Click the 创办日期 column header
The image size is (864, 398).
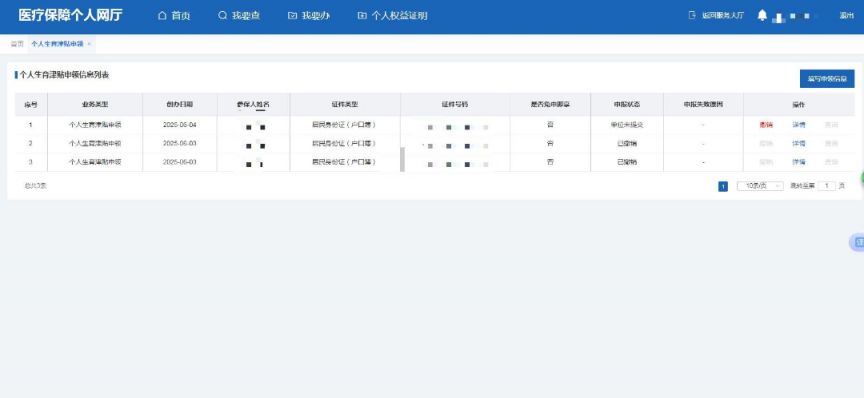(180, 104)
